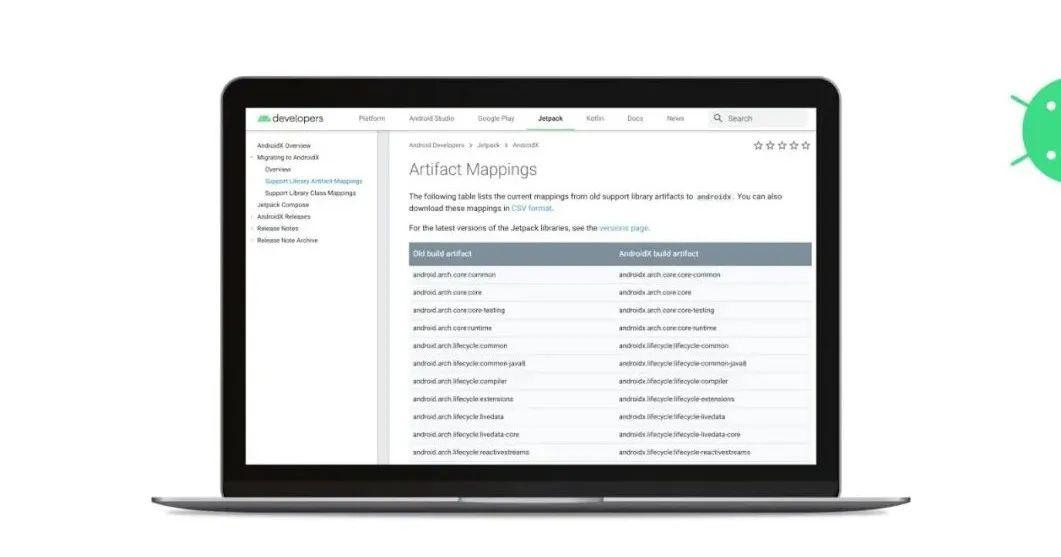Open the News tab
The height and width of the screenshot is (557, 1061).
point(675,118)
